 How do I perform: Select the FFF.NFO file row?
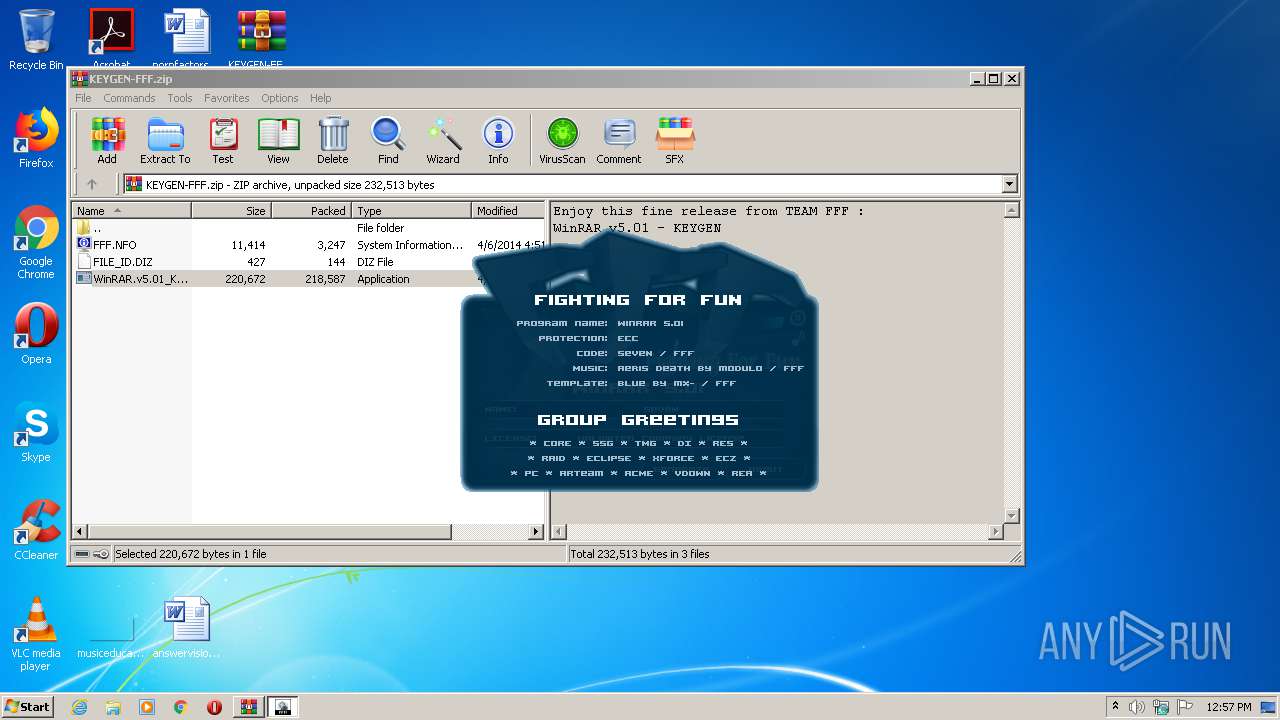[309, 245]
